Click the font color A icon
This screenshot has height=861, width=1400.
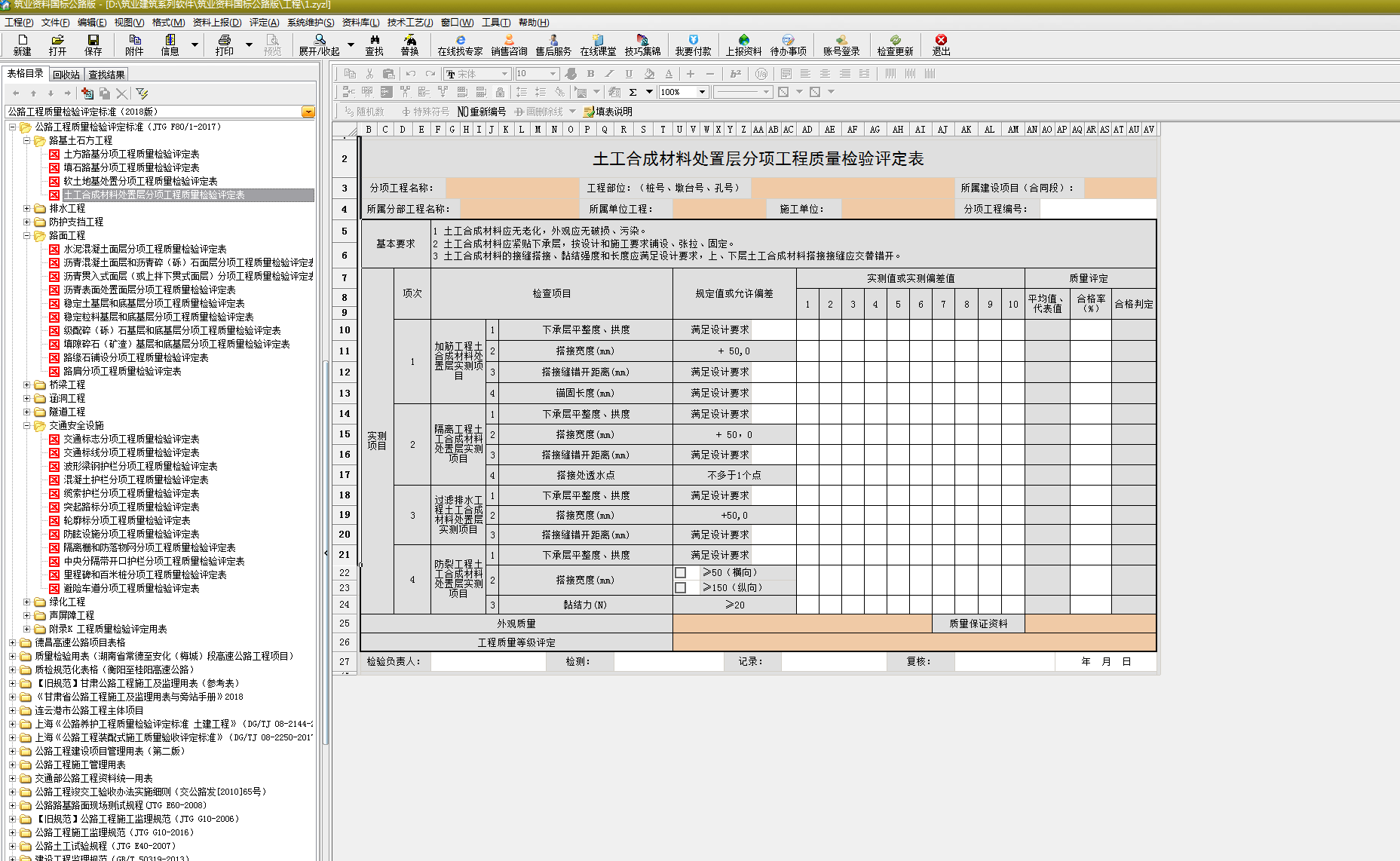click(x=669, y=73)
